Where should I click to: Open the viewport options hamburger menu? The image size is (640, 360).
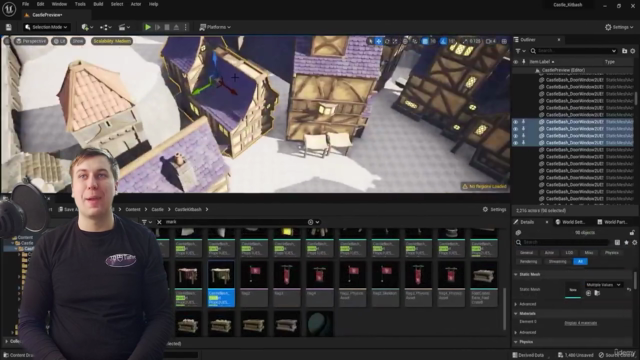point(7,41)
